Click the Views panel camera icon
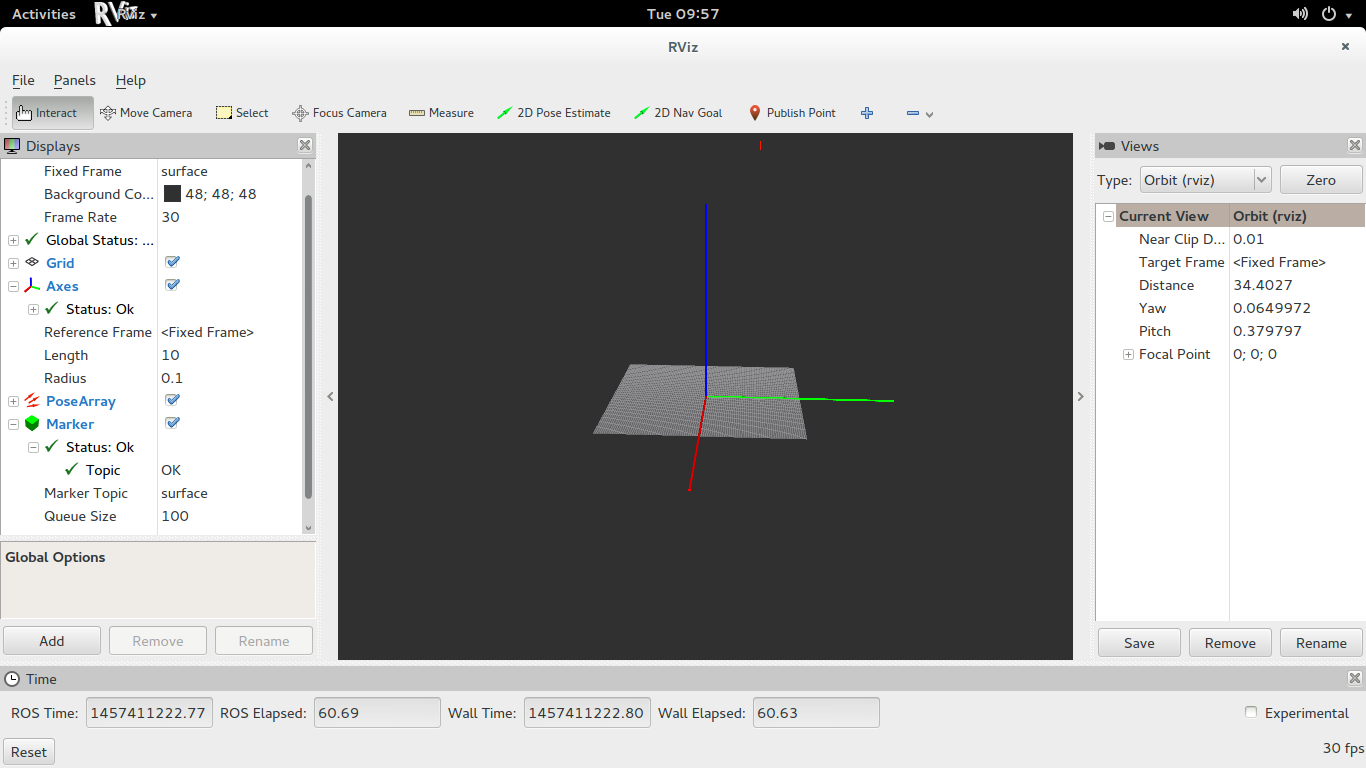 tap(1107, 146)
